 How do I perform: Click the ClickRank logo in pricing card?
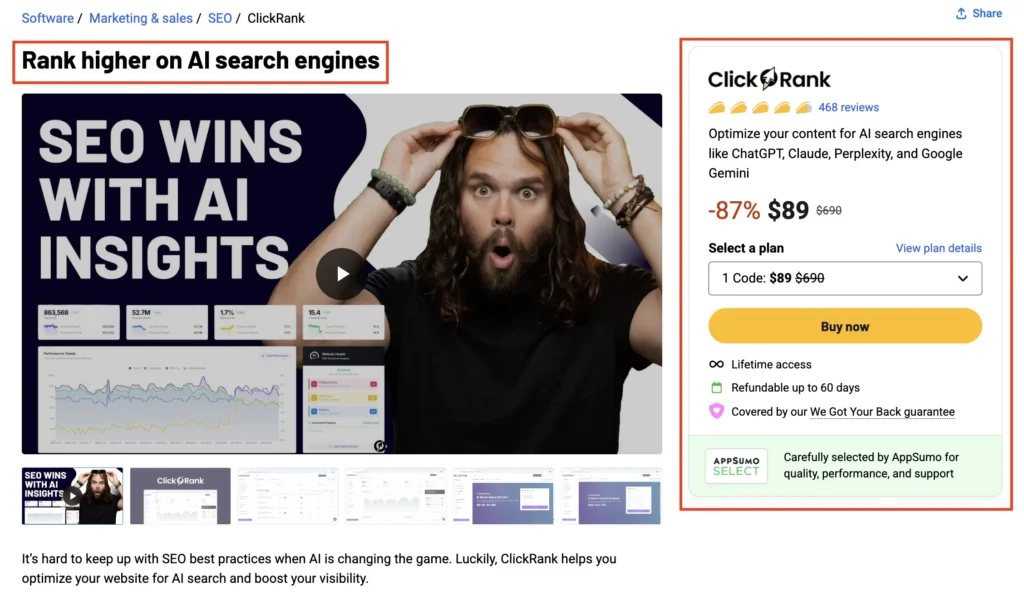[769, 79]
